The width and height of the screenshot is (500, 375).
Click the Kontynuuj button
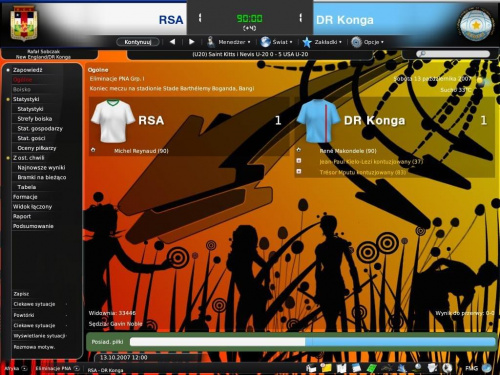(138, 42)
